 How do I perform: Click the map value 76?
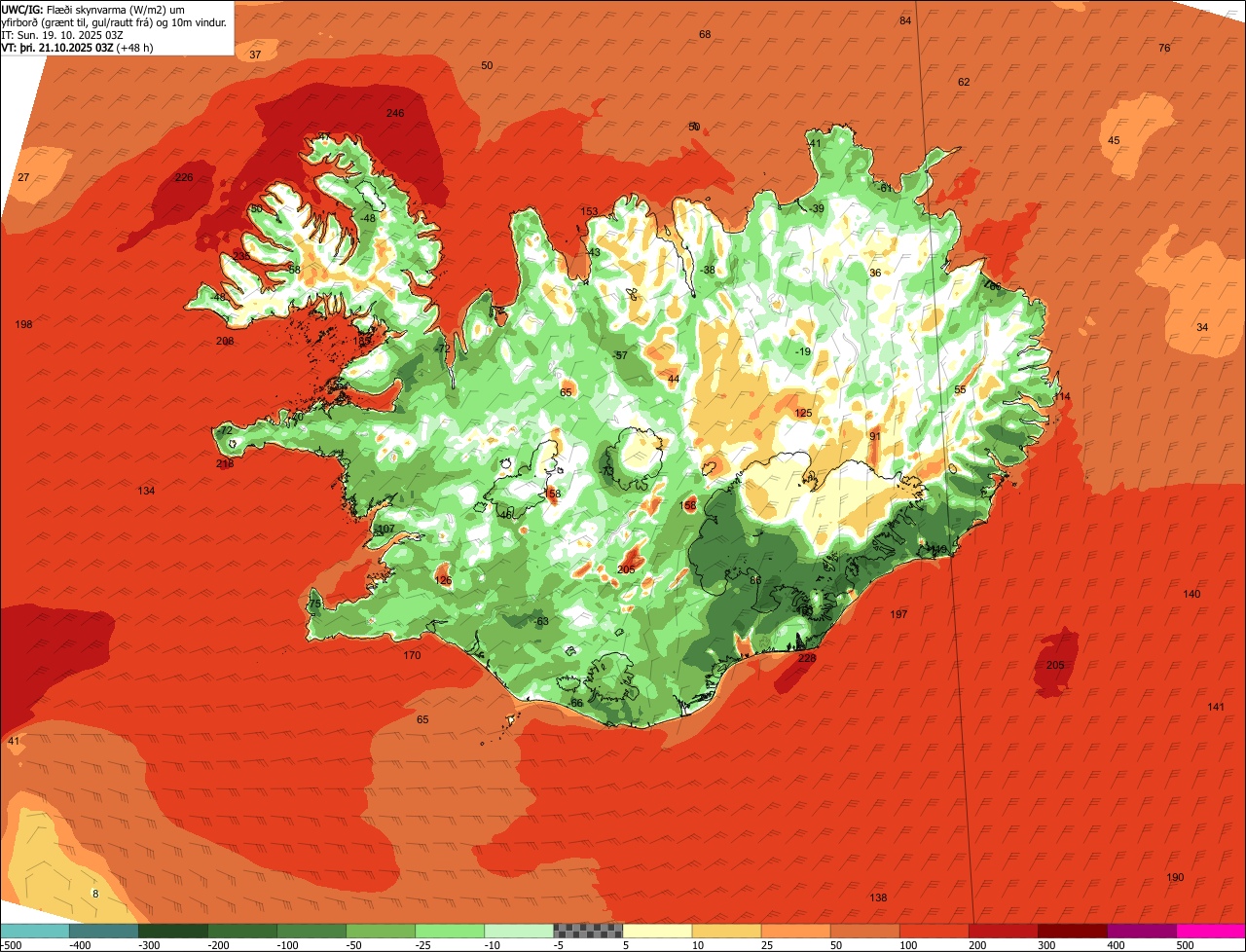pyautogui.click(x=1164, y=48)
